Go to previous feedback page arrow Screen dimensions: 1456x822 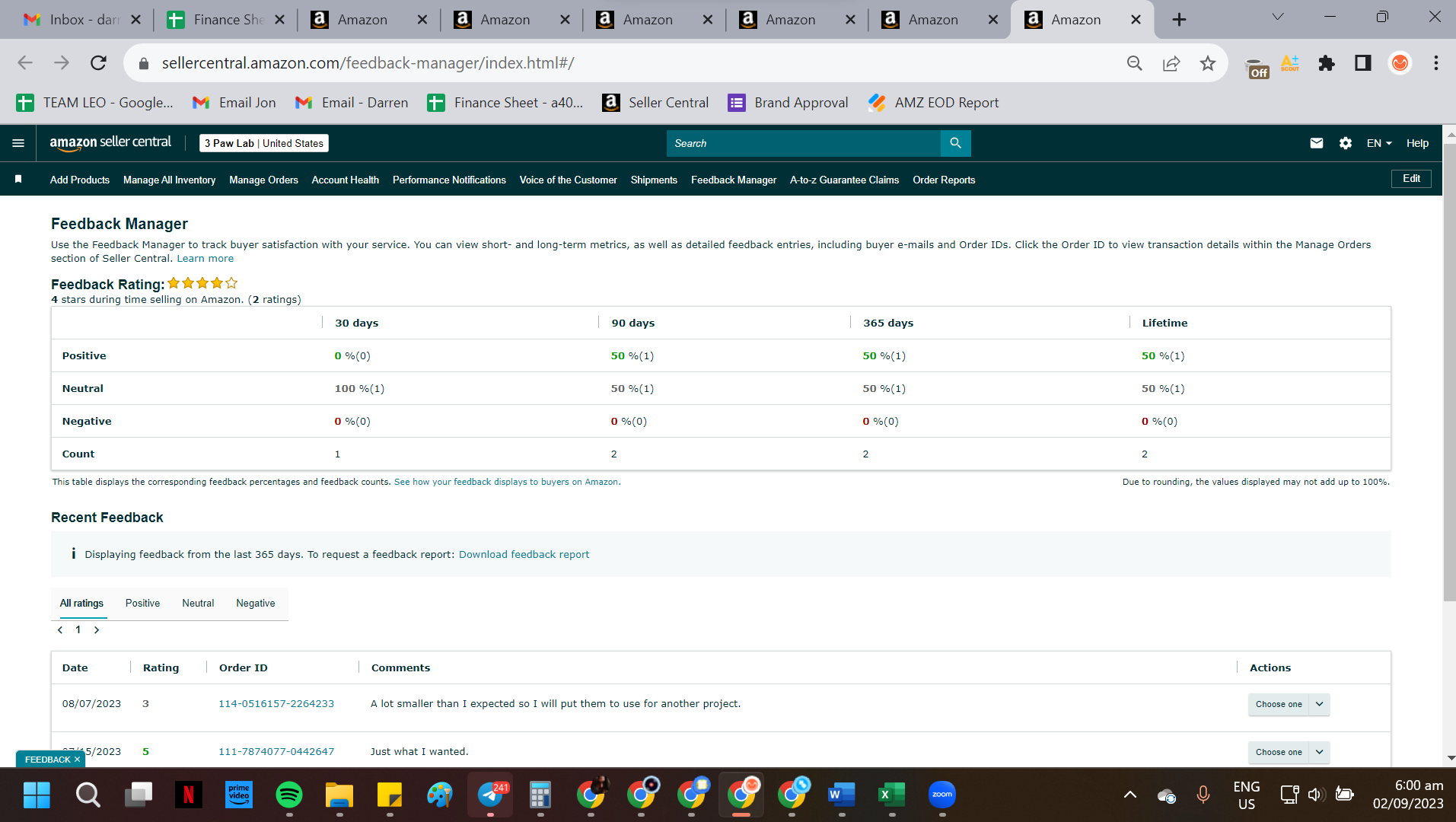[60, 630]
